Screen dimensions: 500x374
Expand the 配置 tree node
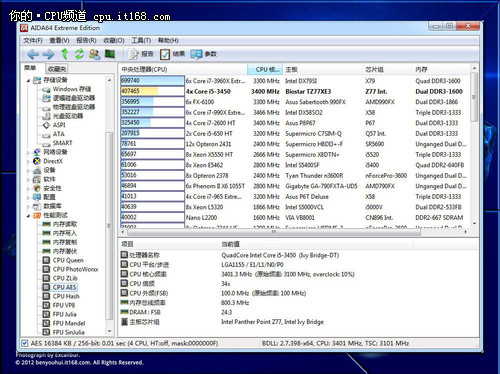coord(28,197)
